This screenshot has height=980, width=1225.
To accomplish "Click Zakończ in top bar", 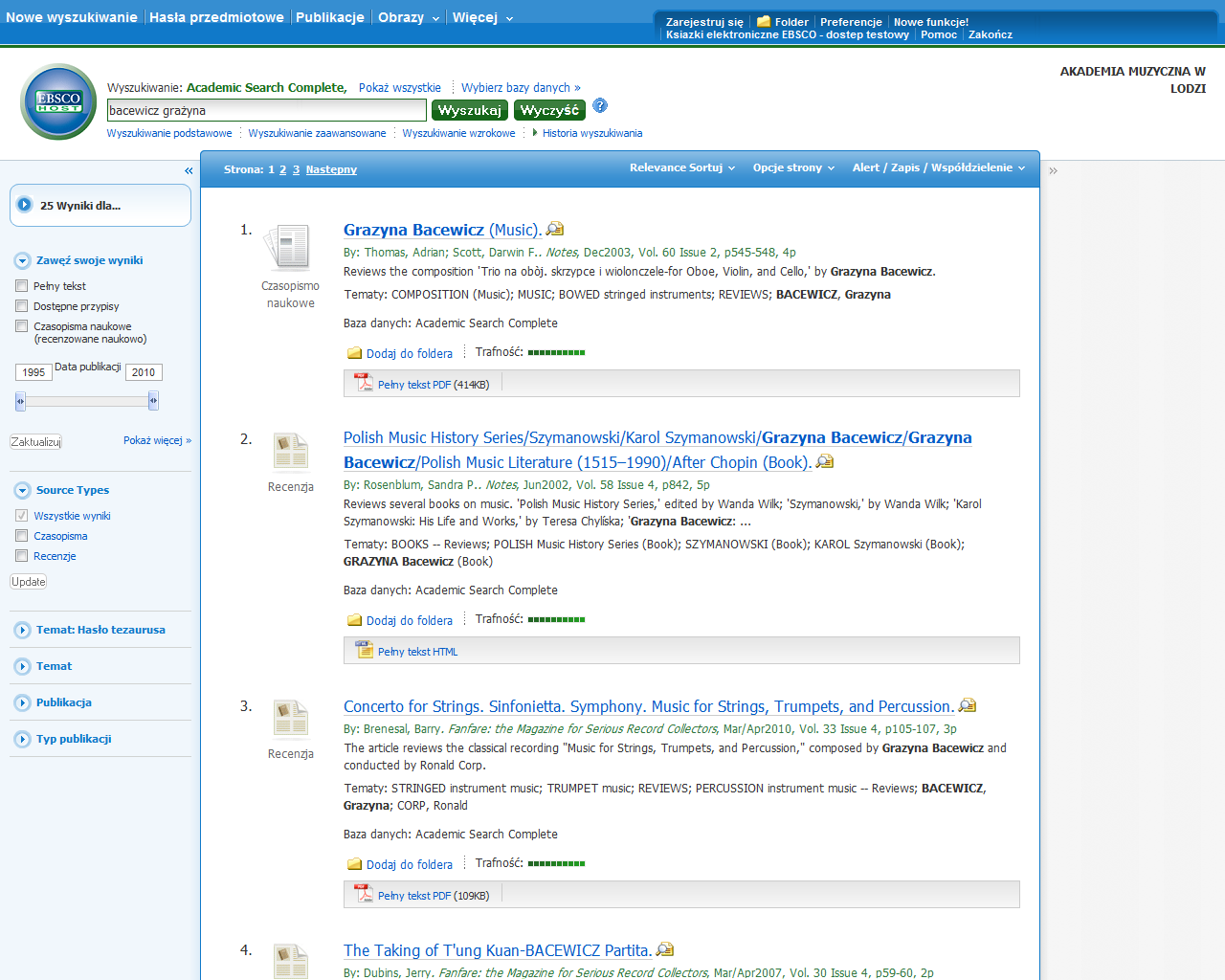I will click(991, 34).
